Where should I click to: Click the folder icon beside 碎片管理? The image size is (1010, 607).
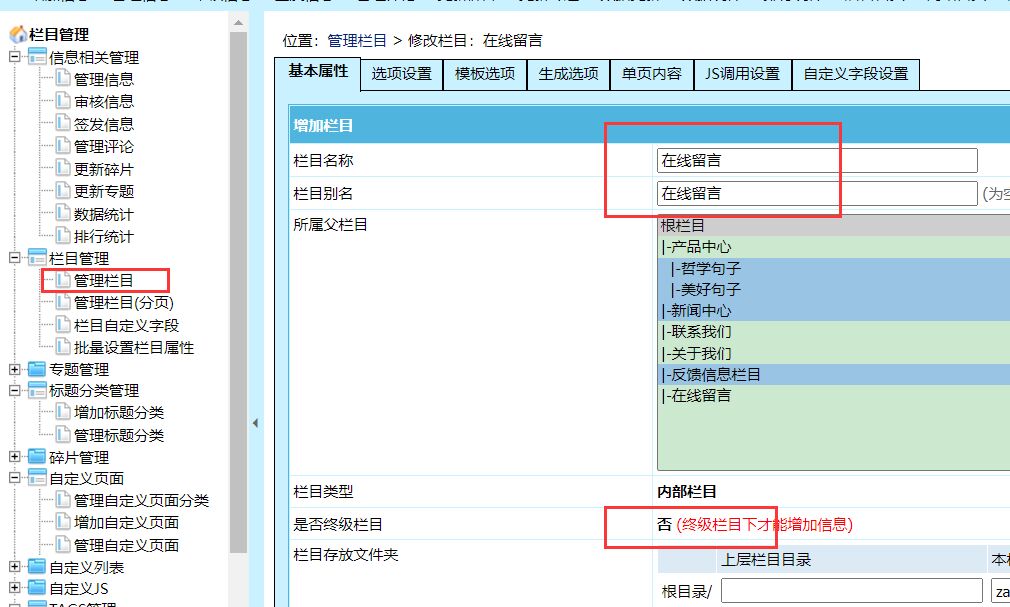[x=37, y=457]
